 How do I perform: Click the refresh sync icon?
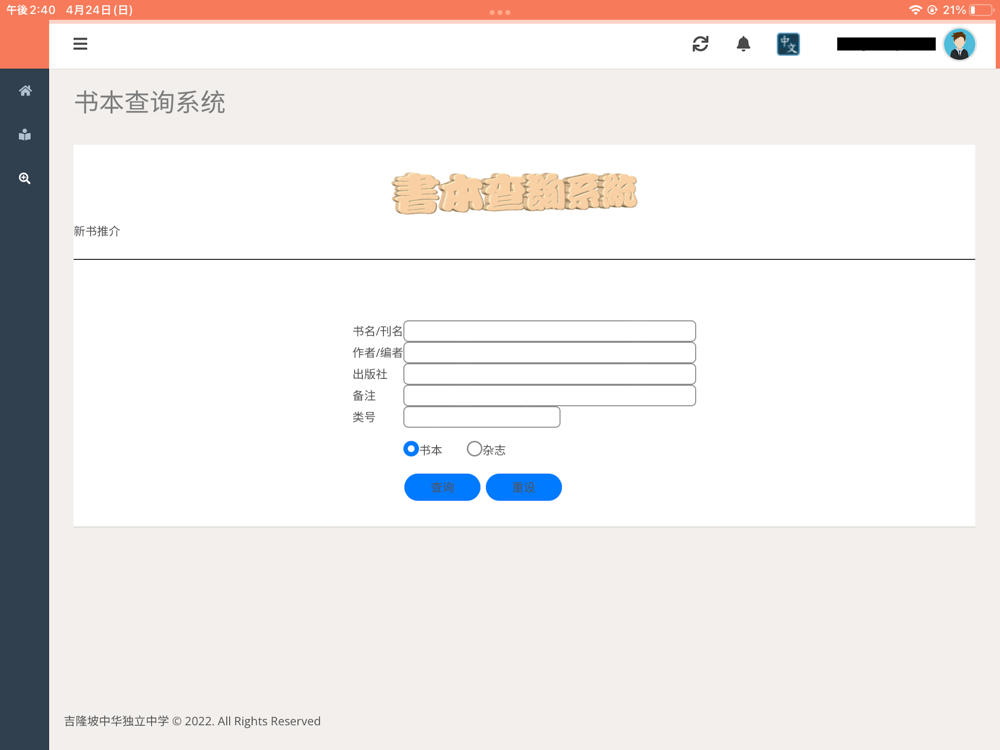coord(700,44)
